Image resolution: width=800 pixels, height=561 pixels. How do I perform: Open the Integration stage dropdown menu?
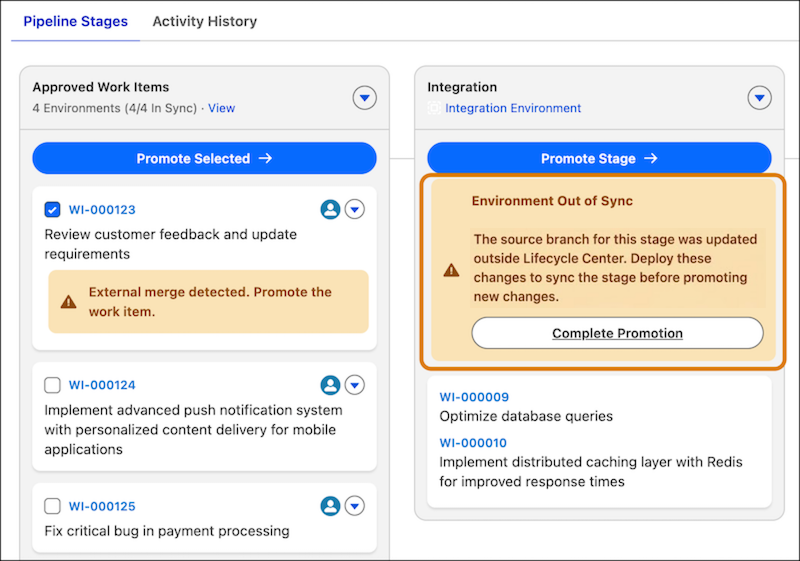(759, 97)
